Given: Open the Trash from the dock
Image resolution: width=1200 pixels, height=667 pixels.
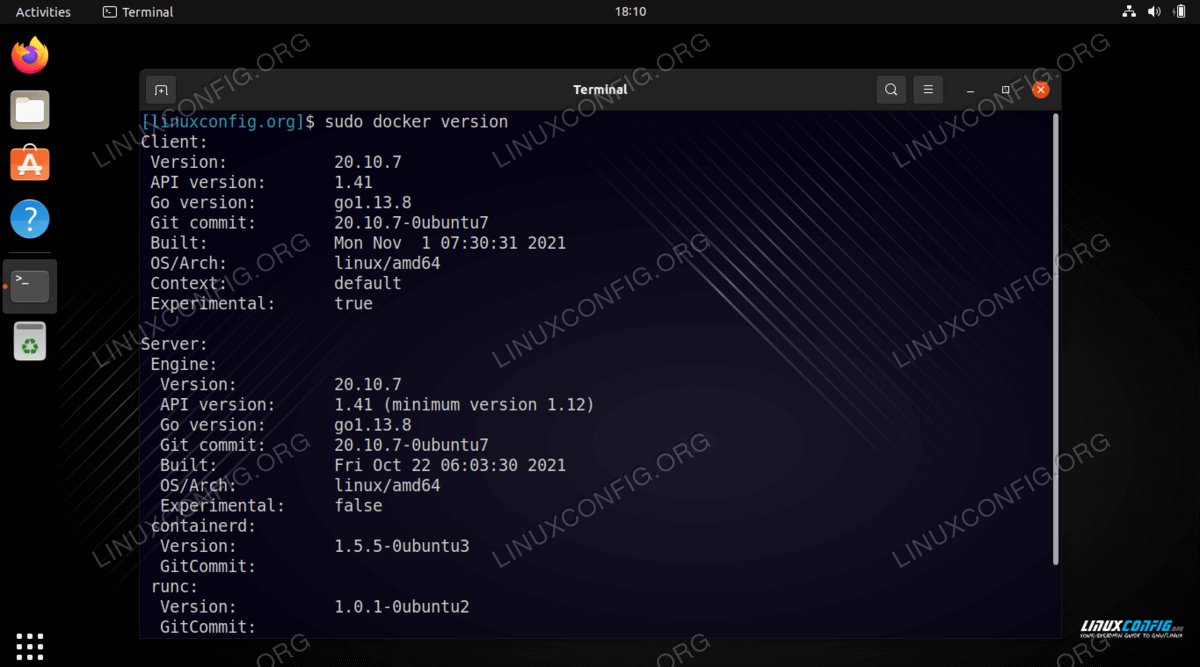Looking at the screenshot, I should click(30, 342).
